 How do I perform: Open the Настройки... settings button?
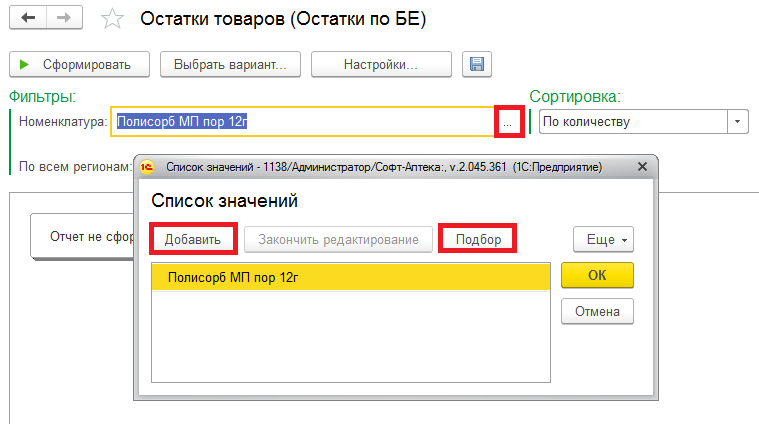(x=380, y=65)
